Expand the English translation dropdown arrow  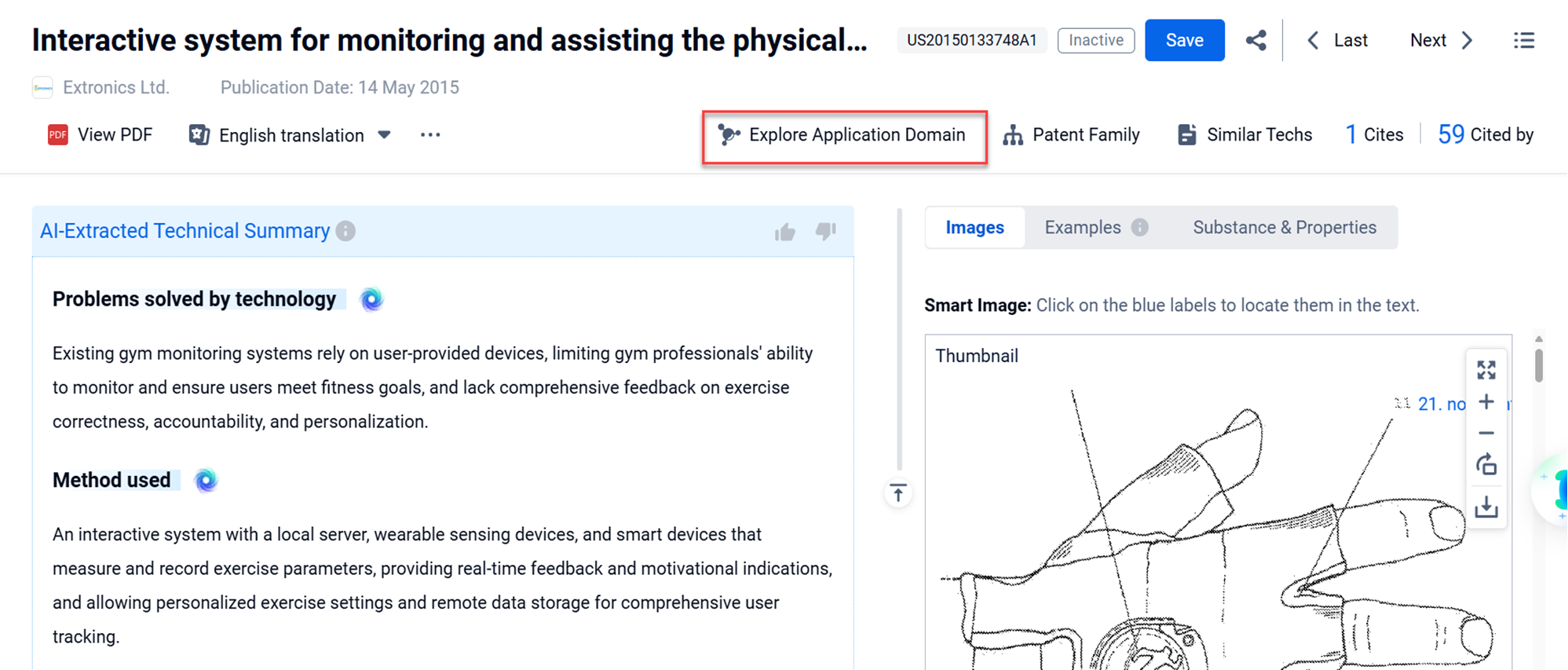[x=384, y=134]
